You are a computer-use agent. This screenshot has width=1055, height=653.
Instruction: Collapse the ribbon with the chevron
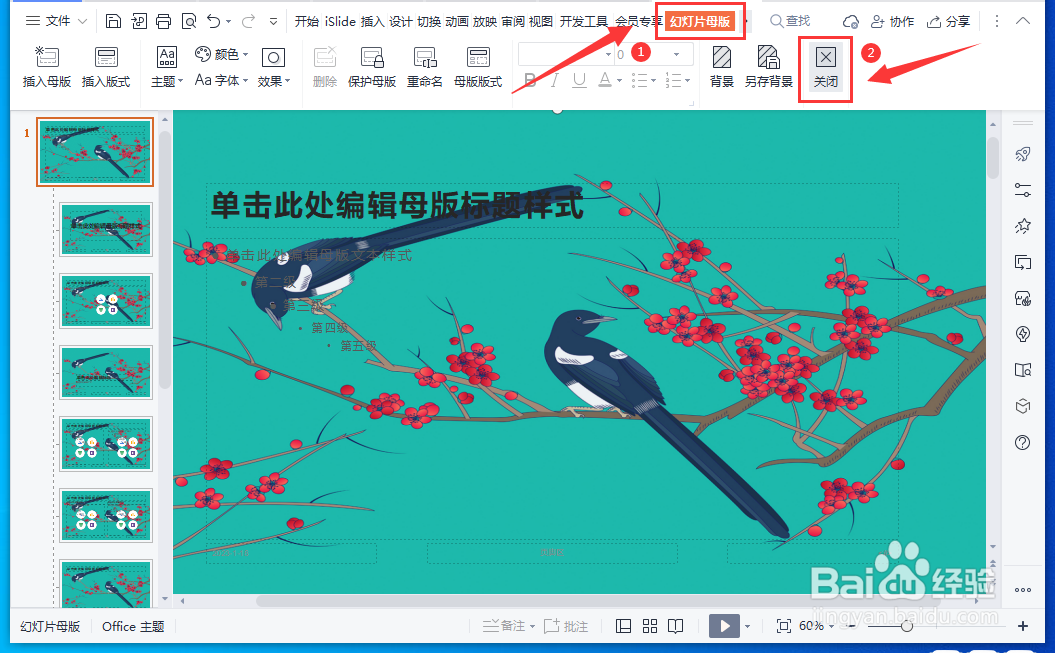1023,21
